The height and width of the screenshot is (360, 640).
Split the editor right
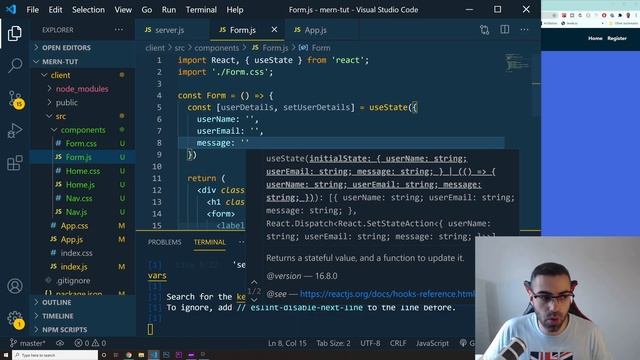(504, 30)
